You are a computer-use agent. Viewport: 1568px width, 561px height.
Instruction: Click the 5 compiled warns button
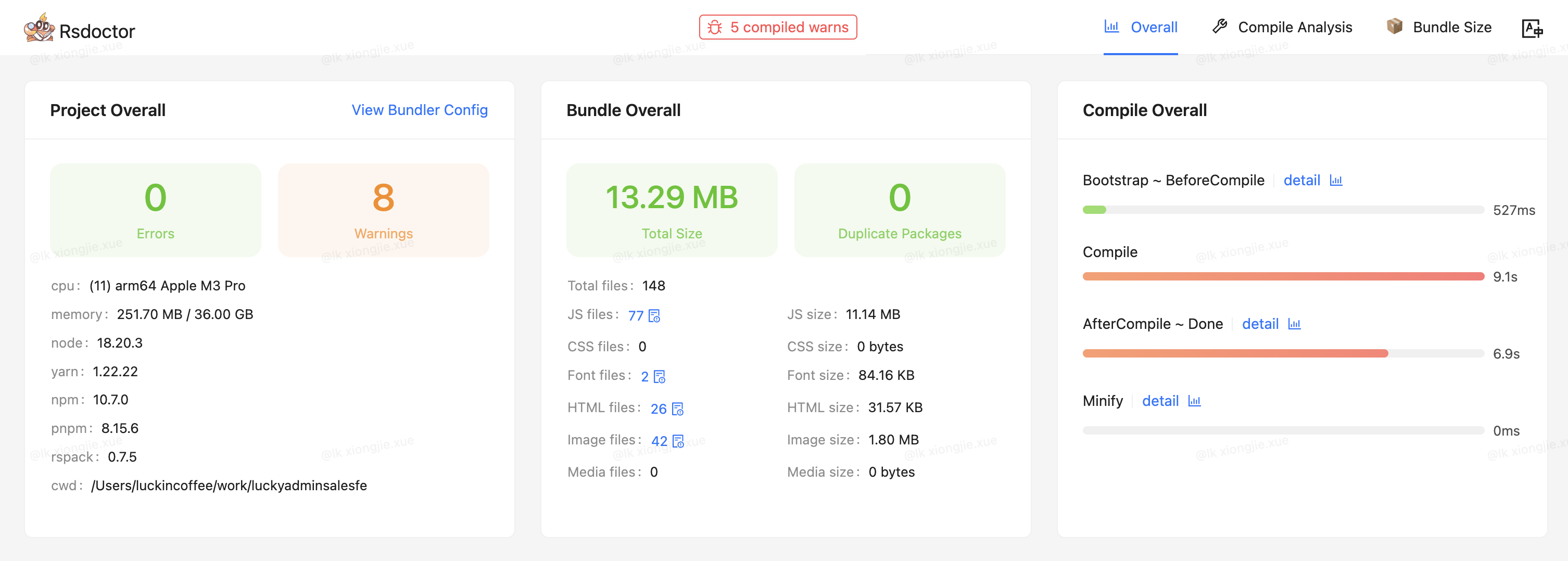click(778, 28)
